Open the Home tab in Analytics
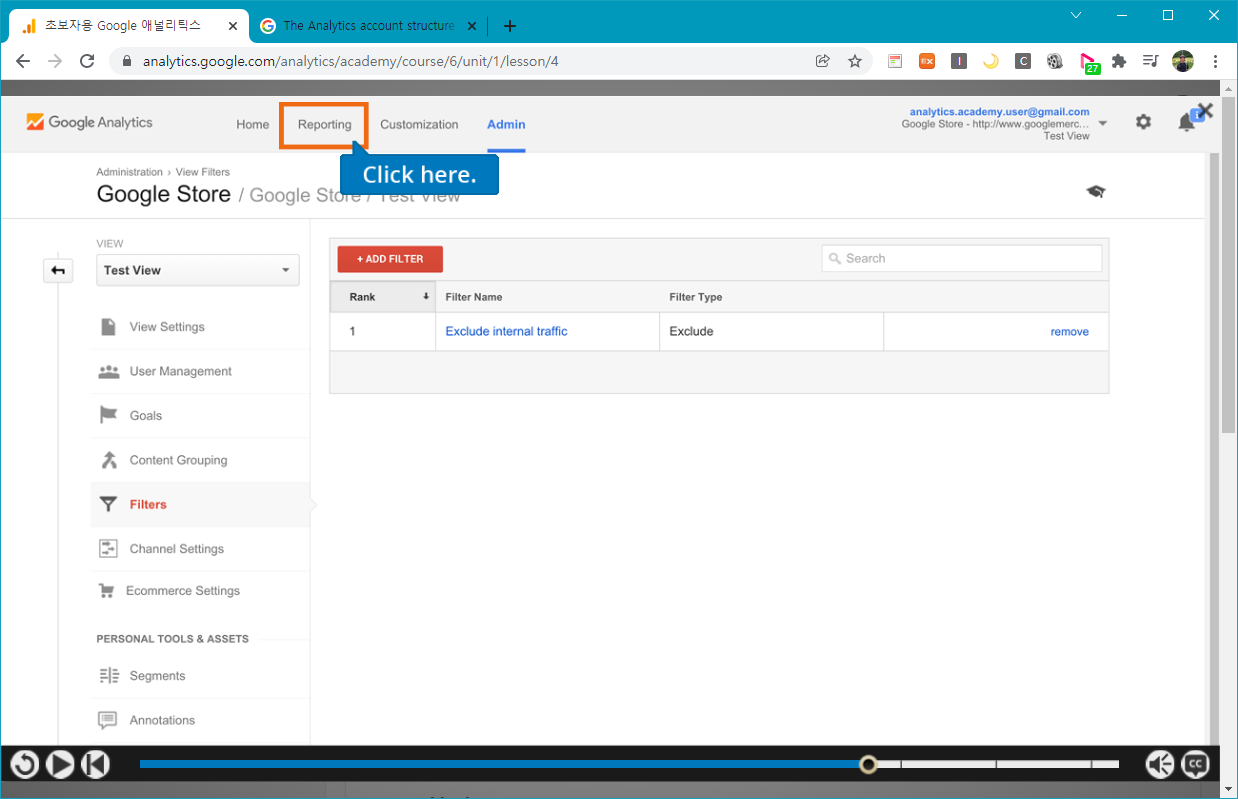This screenshot has width=1238, height=799. pos(253,125)
